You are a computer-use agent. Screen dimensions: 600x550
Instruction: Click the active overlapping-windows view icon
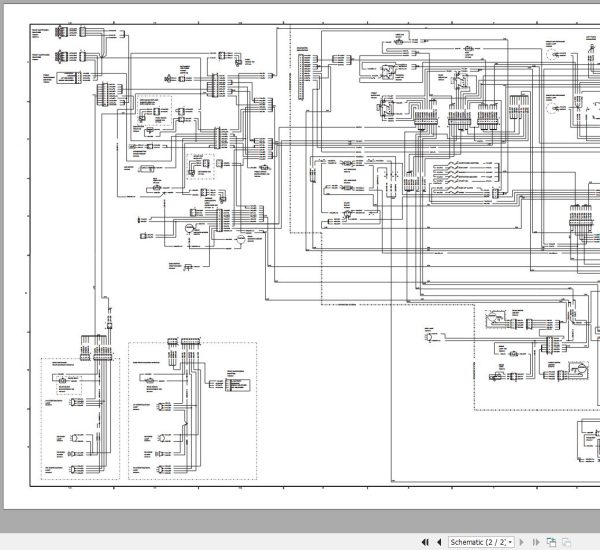tap(551, 542)
